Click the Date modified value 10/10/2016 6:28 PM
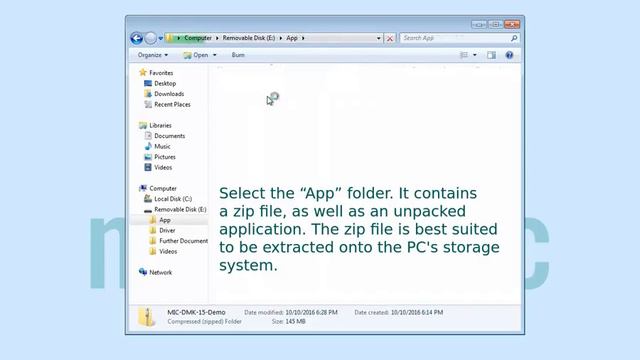The width and height of the screenshot is (640, 360). (311, 312)
